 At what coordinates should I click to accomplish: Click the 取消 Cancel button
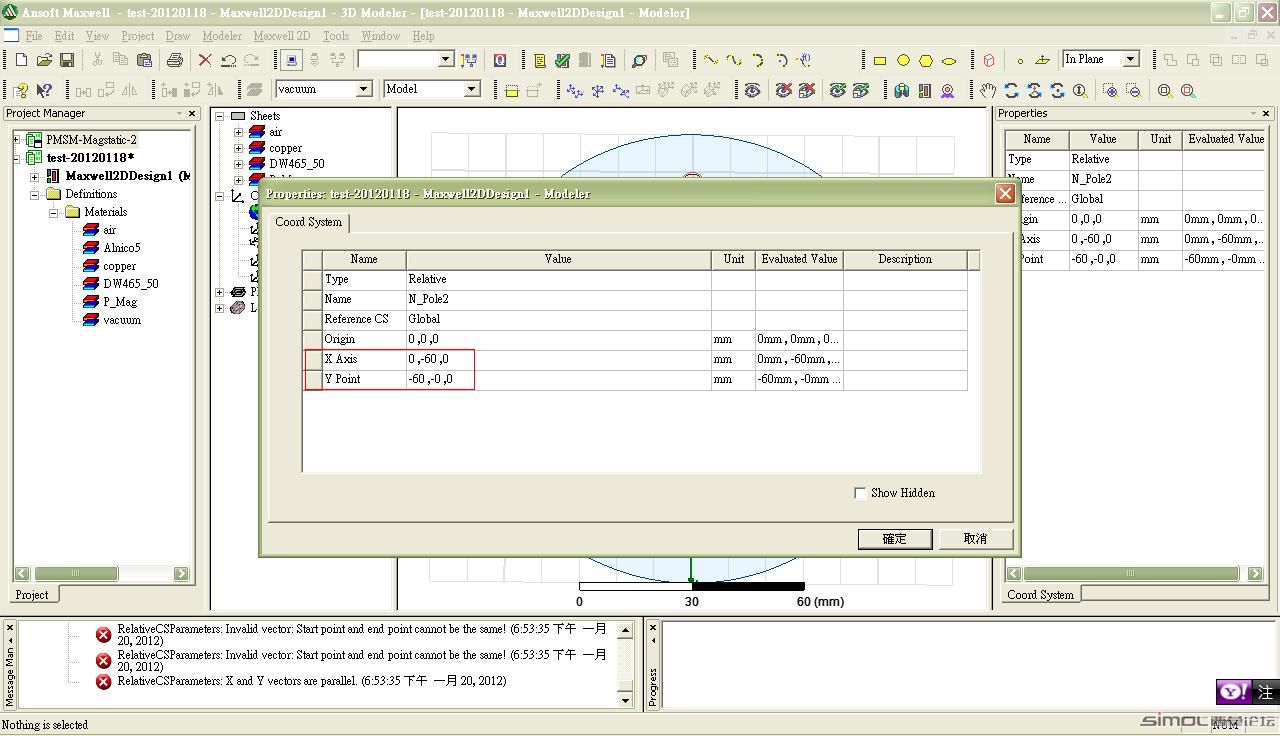tap(975, 539)
